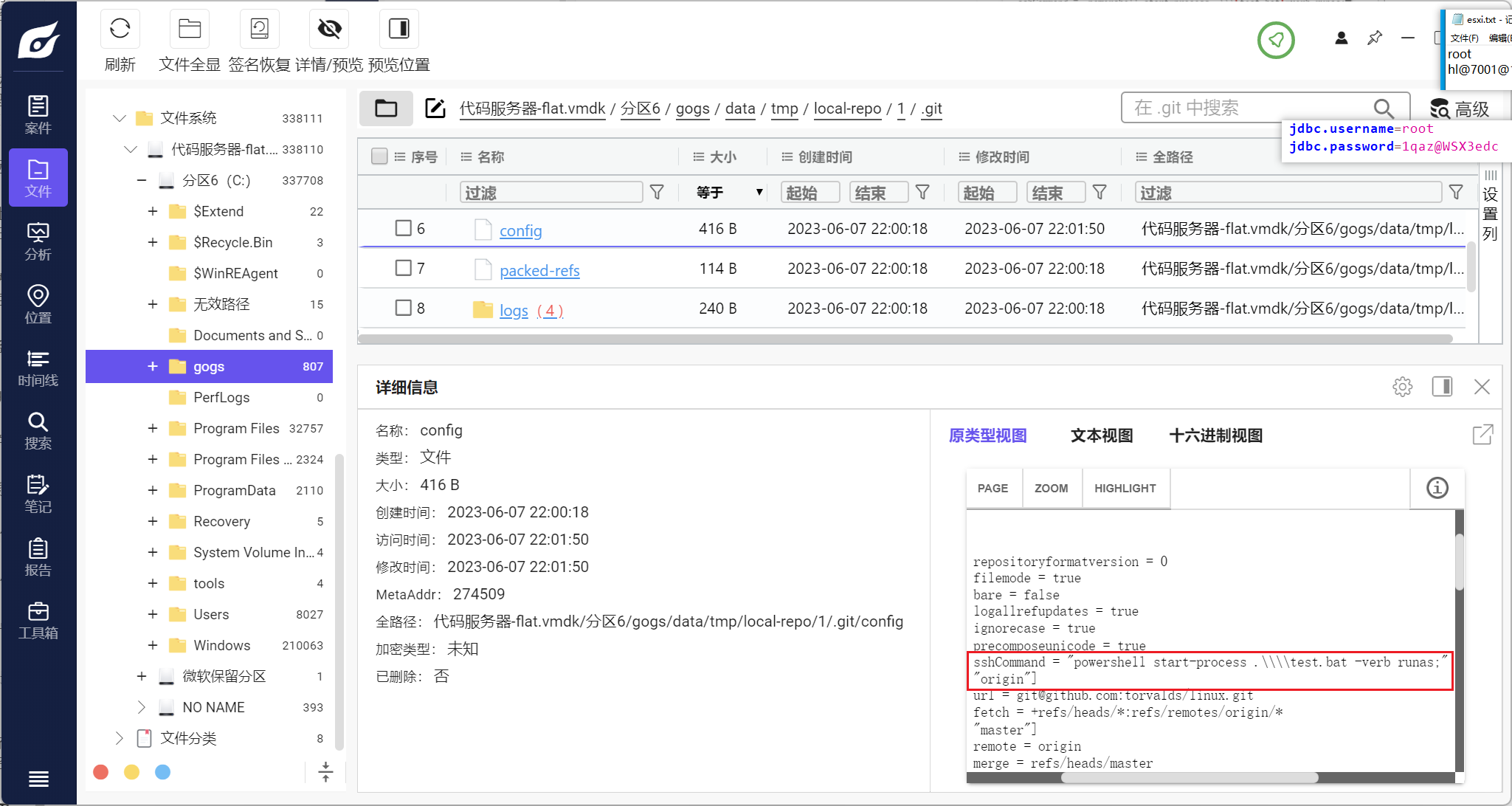Click the red color tag dot

(x=101, y=772)
